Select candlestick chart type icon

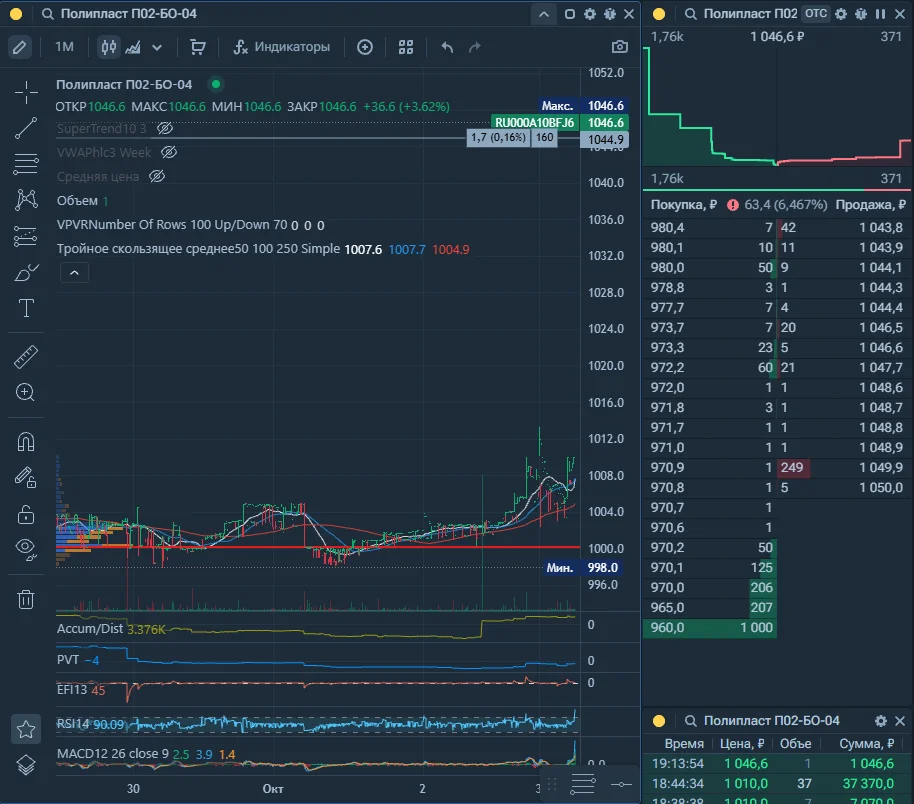click(x=108, y=47)
